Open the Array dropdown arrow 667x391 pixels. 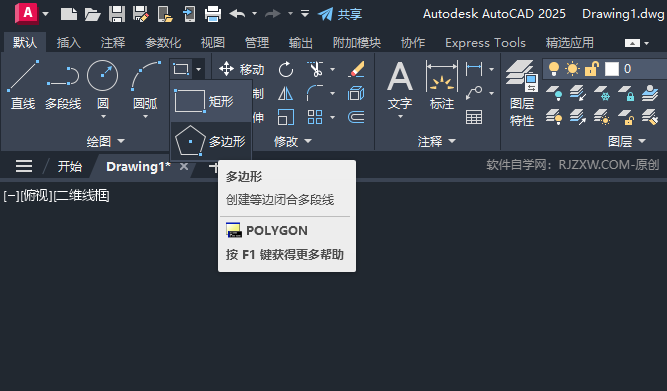332,117
